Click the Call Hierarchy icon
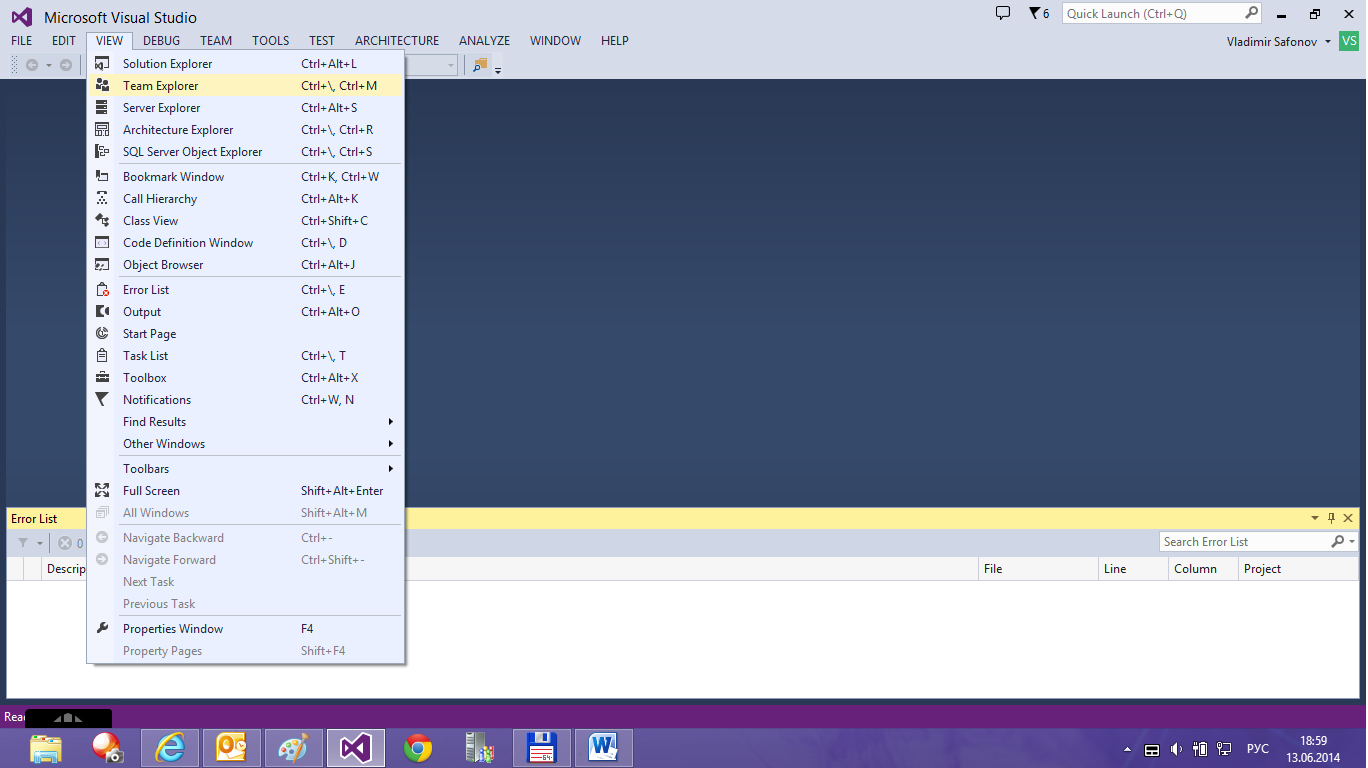The height and width of the screenshot is (768, 1368). click(x=102, y=199)
